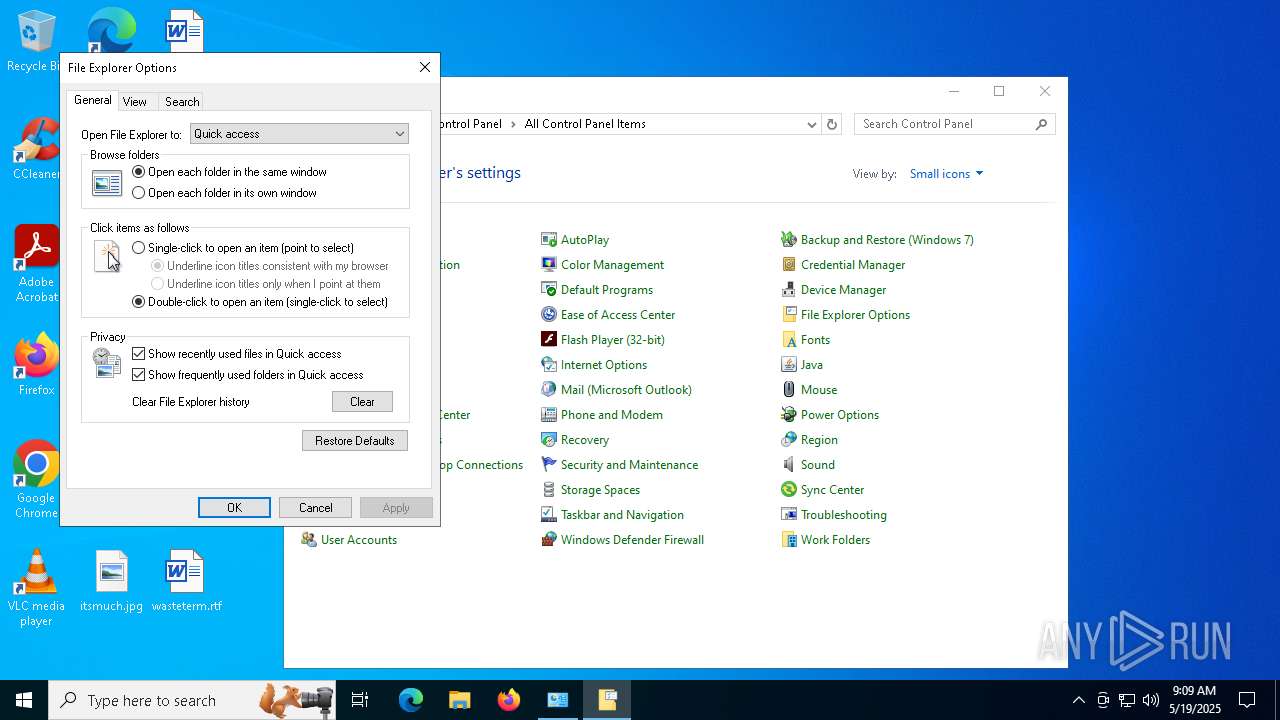Click the Region globe icon
1280x720 pixels.
click(789, 440)
